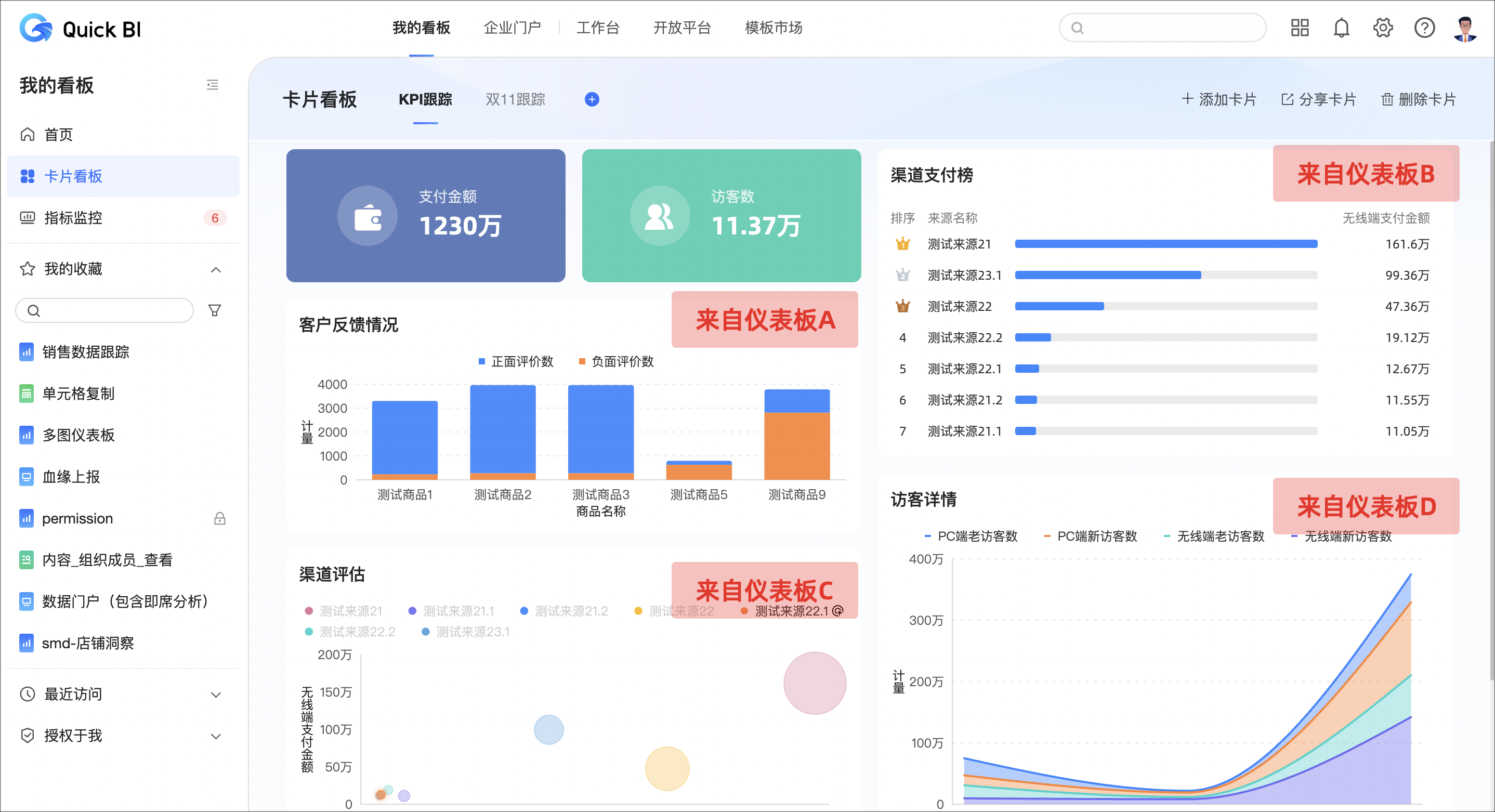Toggle PC端新访客数 legend series
The image size is (1495, 812).
pos(1091,536)
